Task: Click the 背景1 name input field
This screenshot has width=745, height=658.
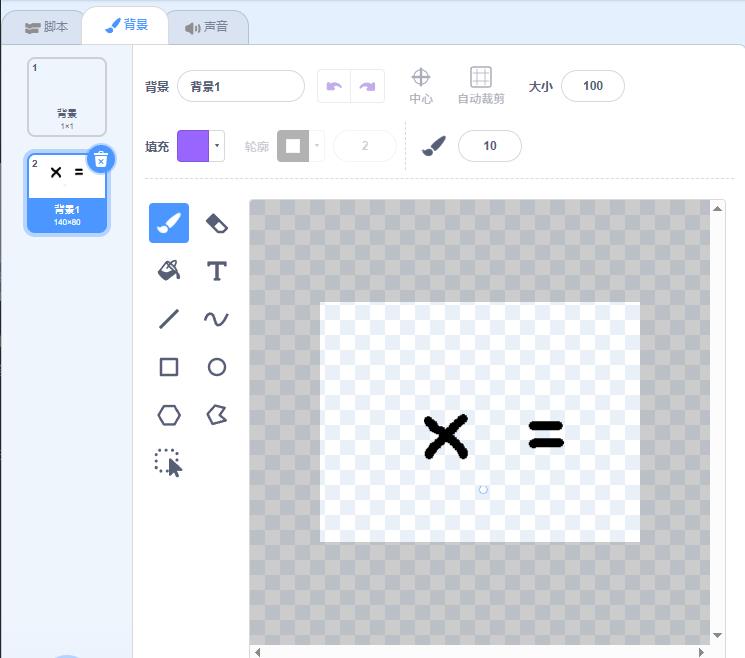Action: (240, 86)
